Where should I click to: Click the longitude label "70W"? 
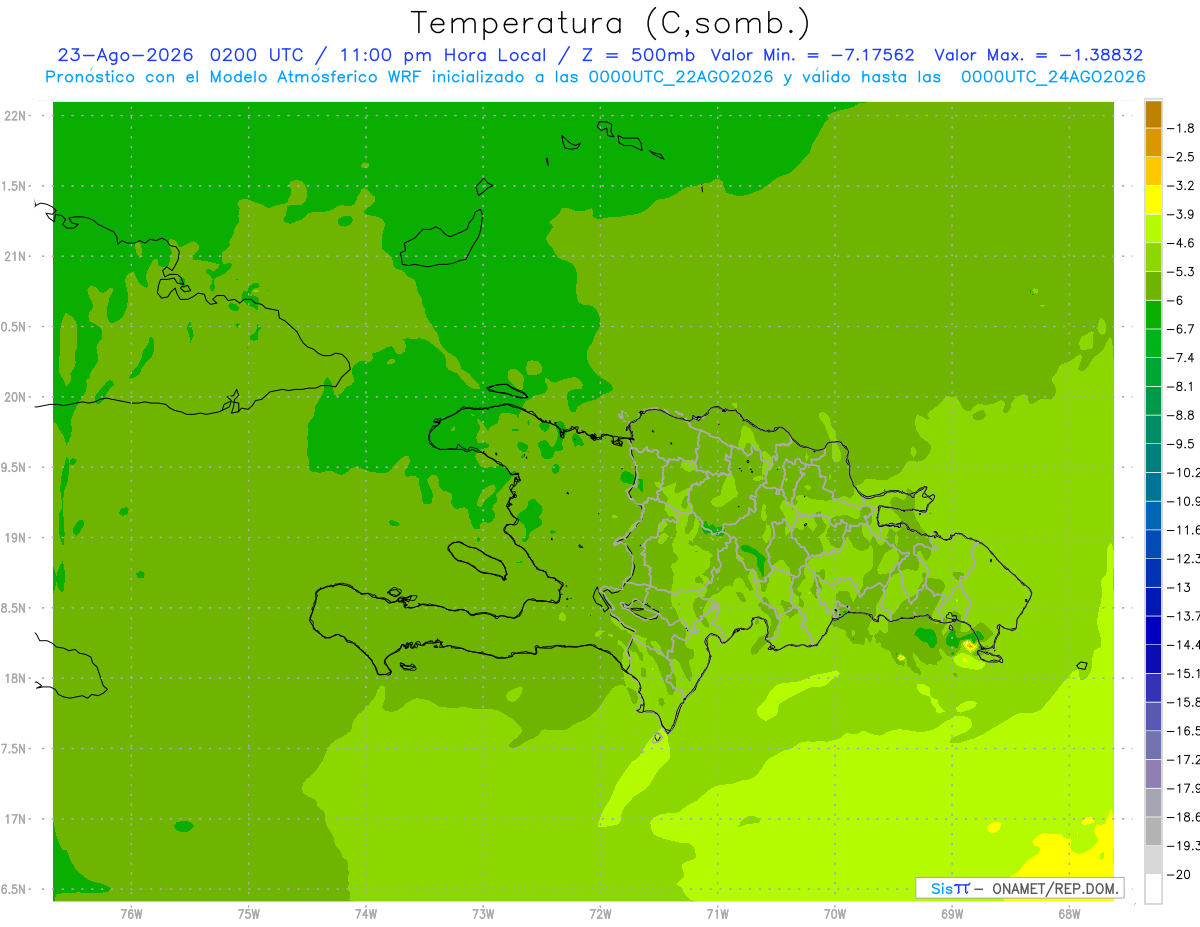tap(835, 913)
